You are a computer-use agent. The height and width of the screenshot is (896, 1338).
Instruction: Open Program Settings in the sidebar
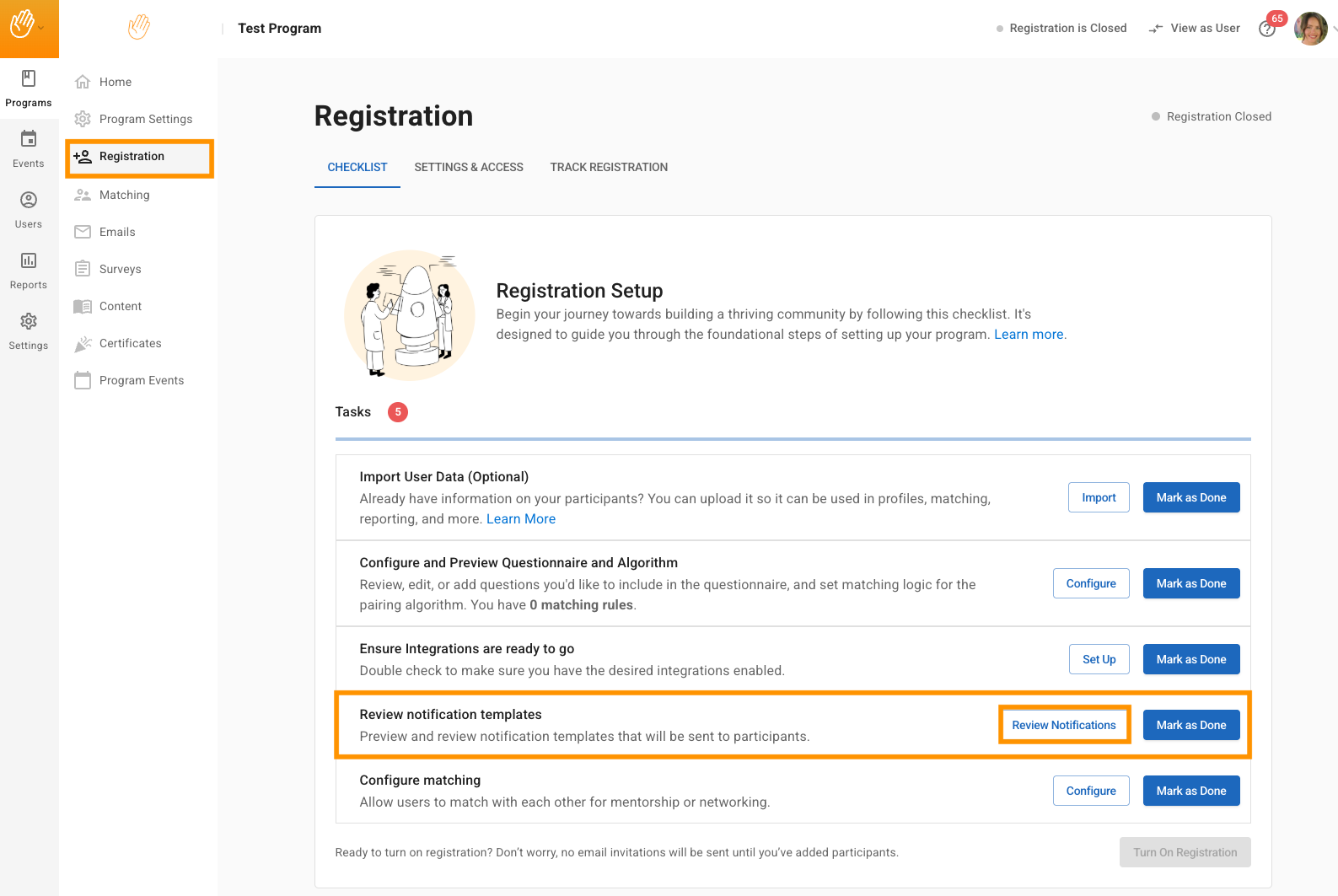145,119
